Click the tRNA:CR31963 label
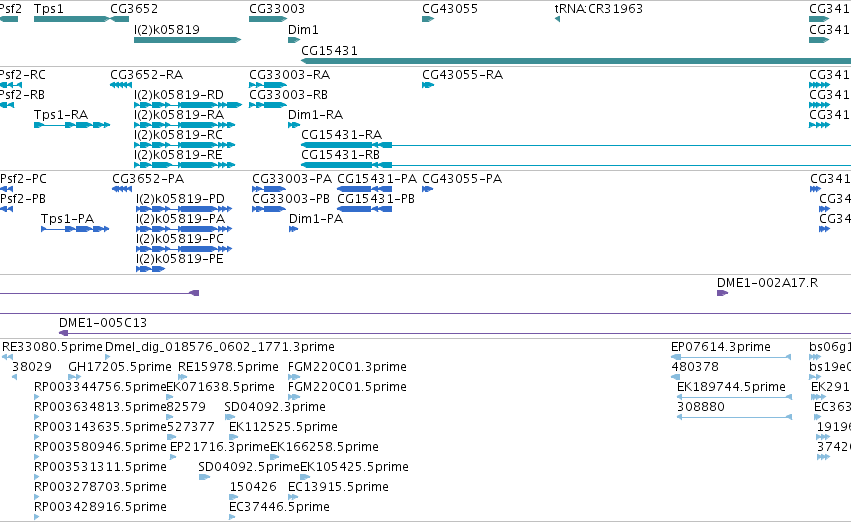The width and height of the screenshot is (851, 522). pyautogui.click(x=599, y=9)
